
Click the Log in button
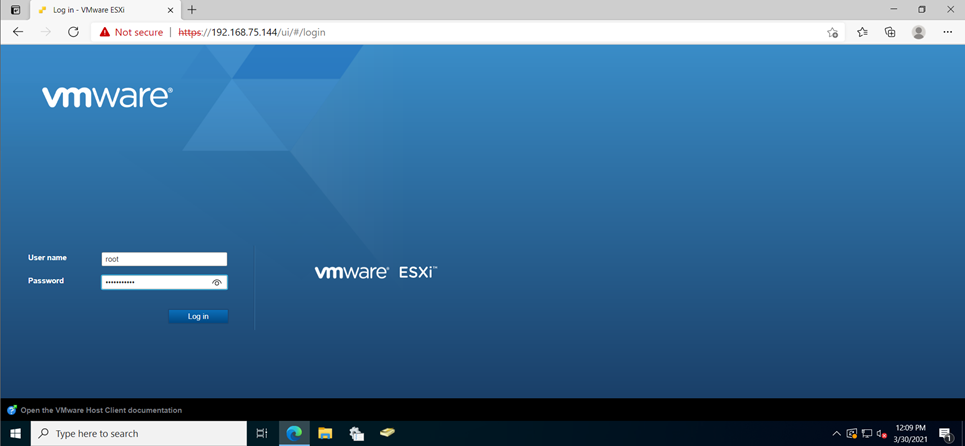tap(198, 316)
